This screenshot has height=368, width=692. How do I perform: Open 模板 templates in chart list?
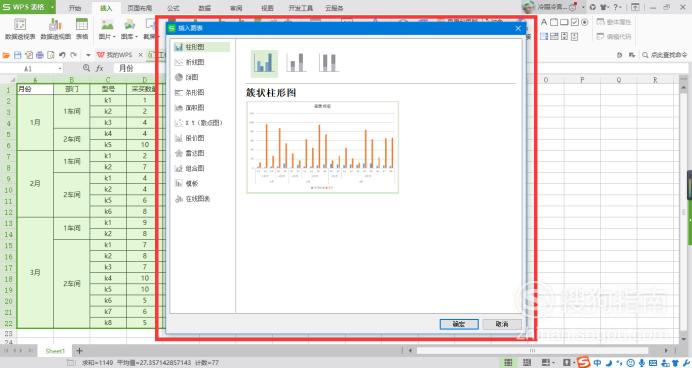click(187, 184)
